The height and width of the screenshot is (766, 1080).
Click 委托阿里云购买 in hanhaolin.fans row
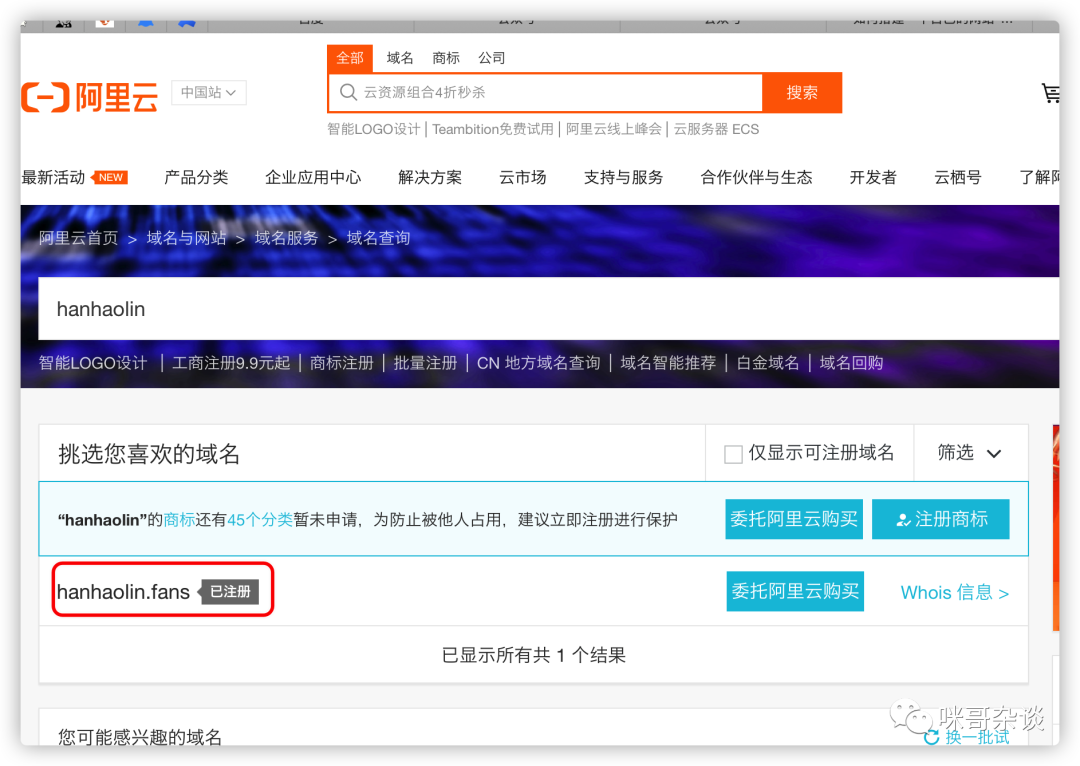(x=796, y=591)
